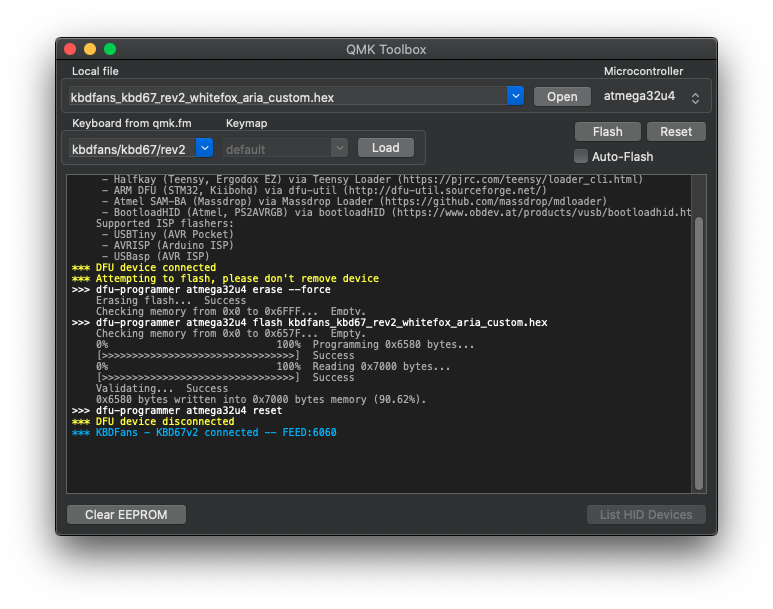Image resolution: width=773 pixels, height=609 pixels.
Task: Click the 'BootloadHID (Atmel, PS2AVRGB)' line
Action: click(x=396, y=212)
